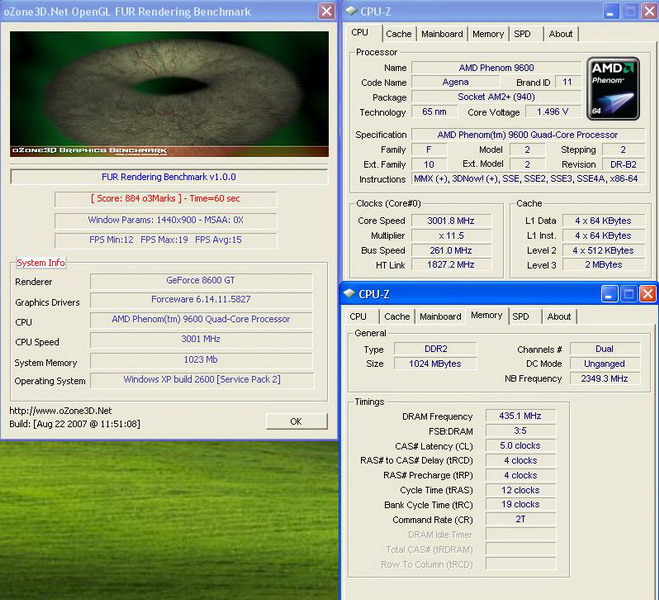
Task: Minimize the top CPU-Z window
Action: (x=611, y=11)
